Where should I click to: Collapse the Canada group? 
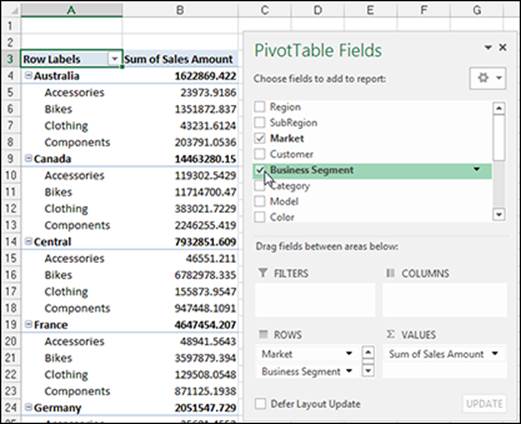(29, 159)
